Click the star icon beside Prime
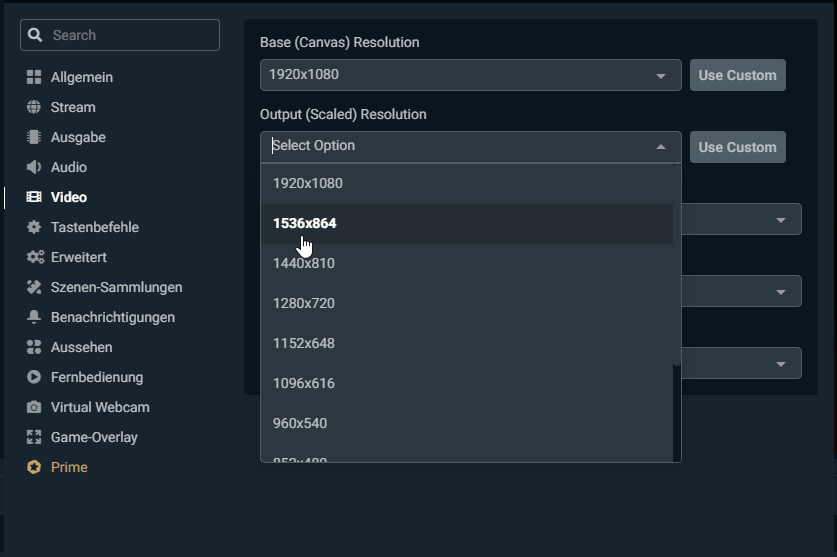 click(x=34, y=467)
